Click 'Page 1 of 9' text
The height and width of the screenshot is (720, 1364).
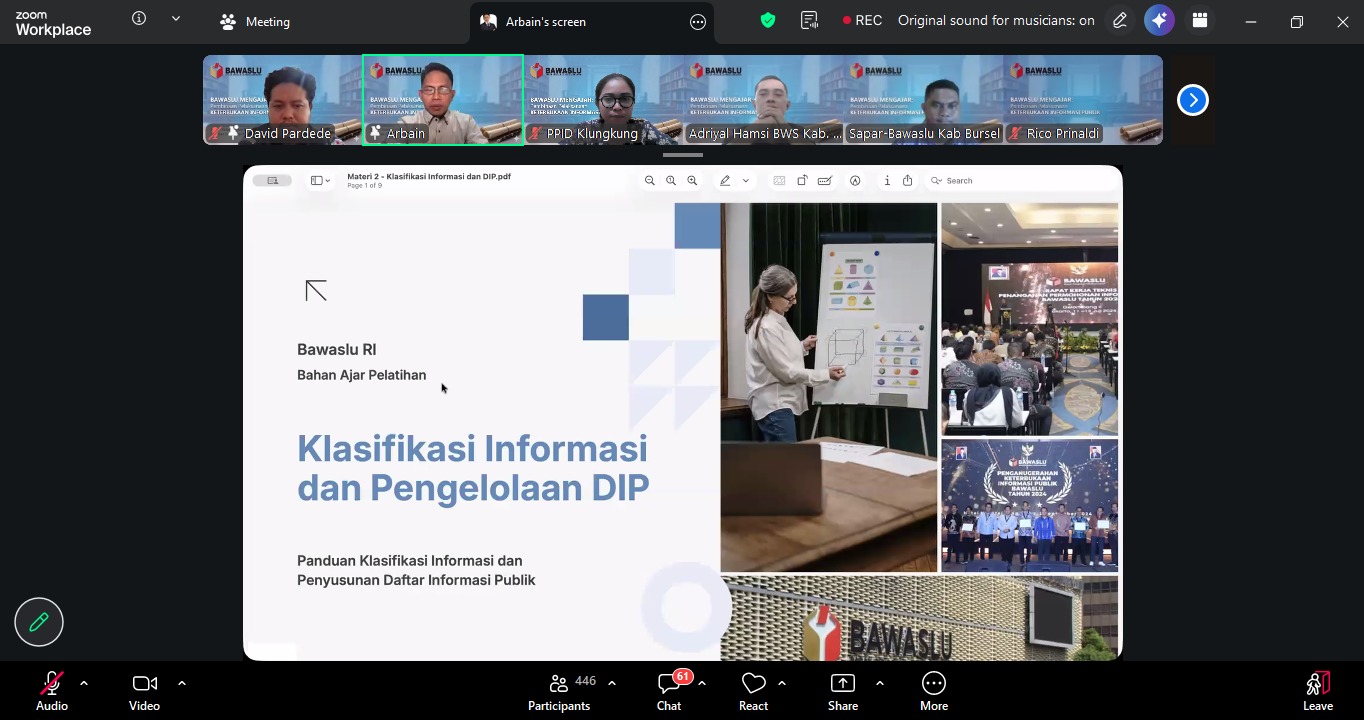(x=365, y=186)
